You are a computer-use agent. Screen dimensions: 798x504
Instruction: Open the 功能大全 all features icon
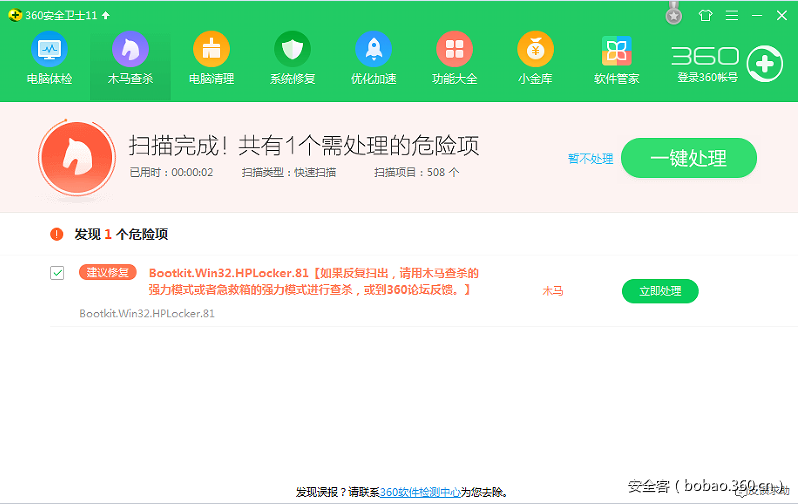(454, 50)
